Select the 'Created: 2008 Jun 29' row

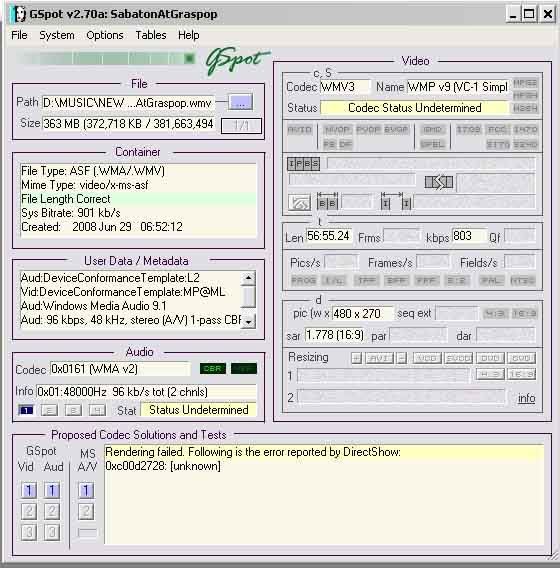(138, 227)
